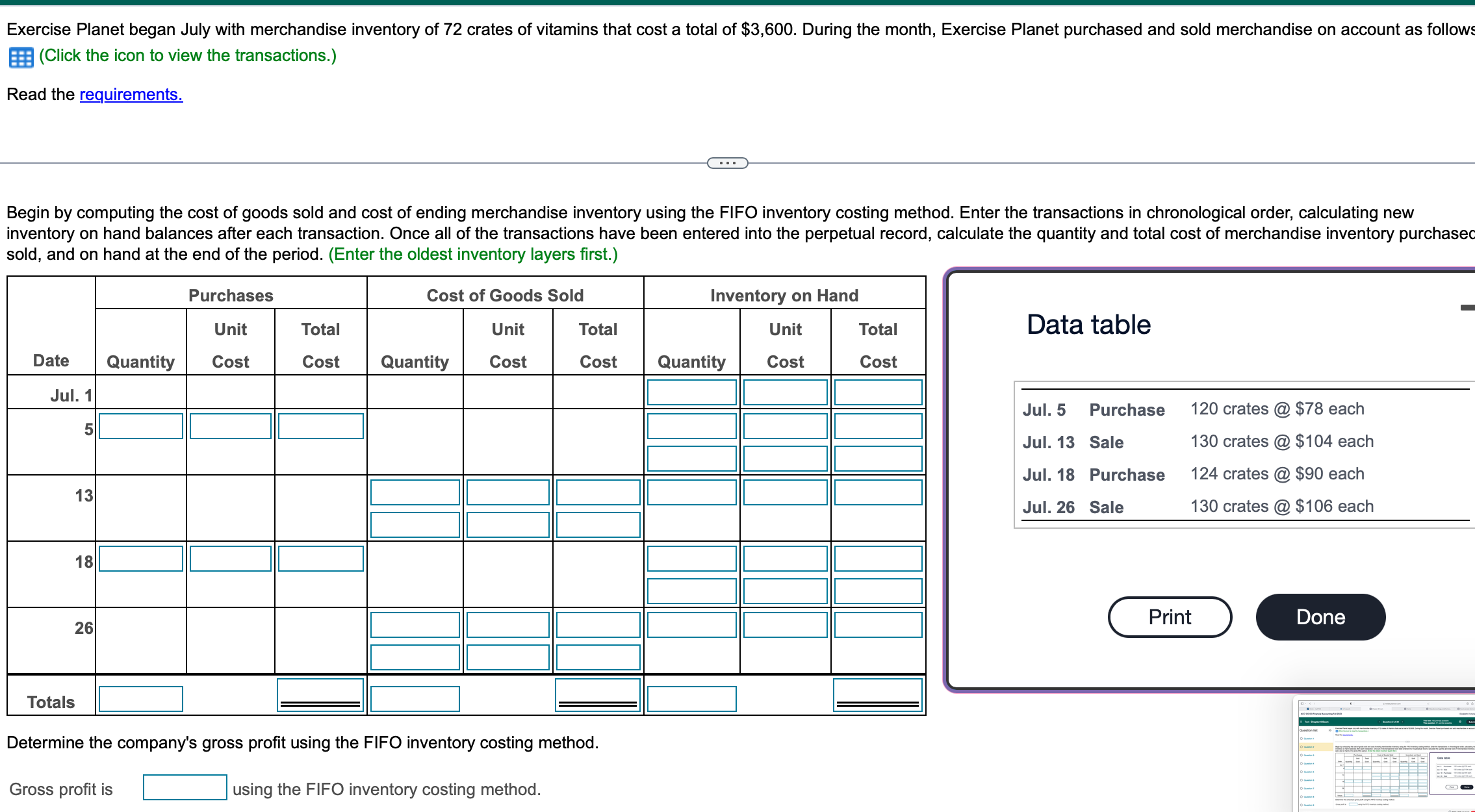Select Jul. 13 first COGS quantity field

click(415, 492)
